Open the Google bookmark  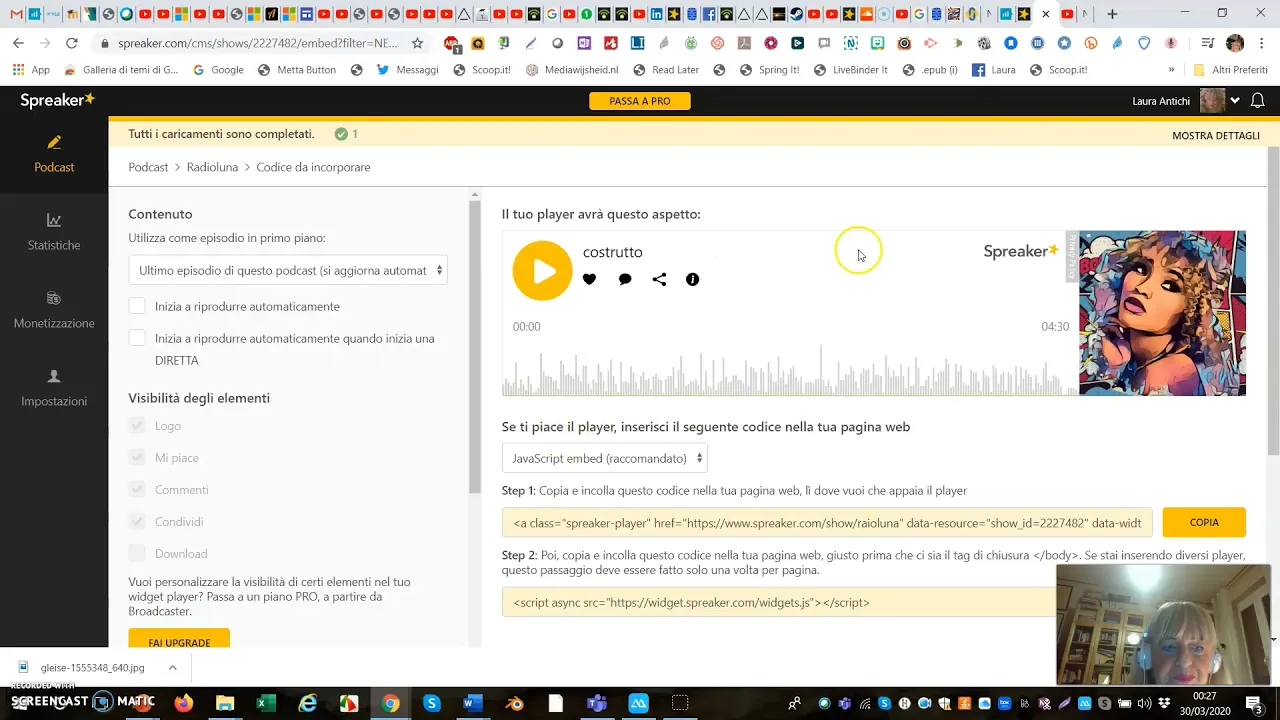pos(218,70)
